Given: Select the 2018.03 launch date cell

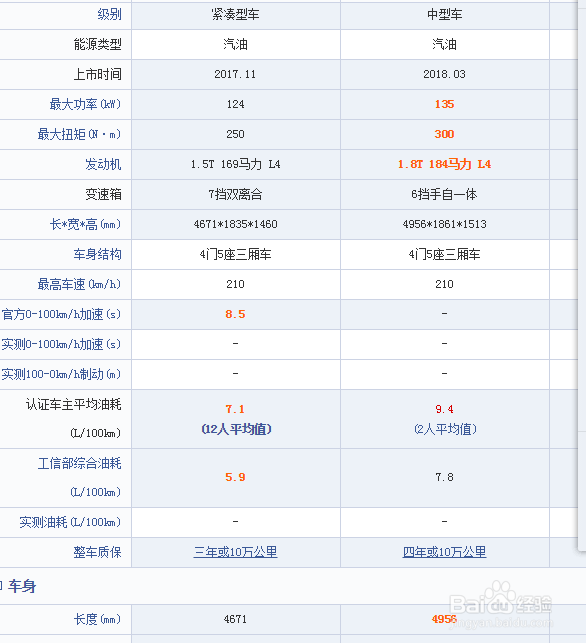Looking at the screenshot, I should pyautogui.click(x=445, y=74).
